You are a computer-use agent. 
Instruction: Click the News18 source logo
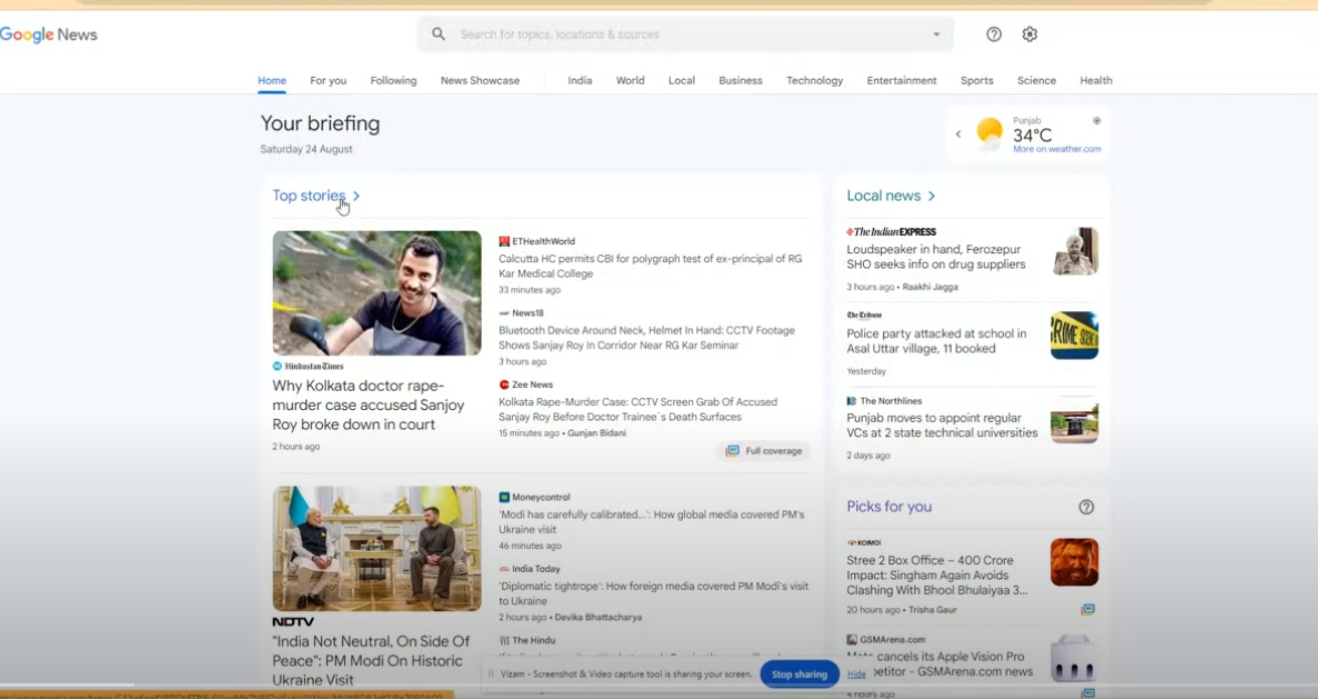click(x=504, y=313)
